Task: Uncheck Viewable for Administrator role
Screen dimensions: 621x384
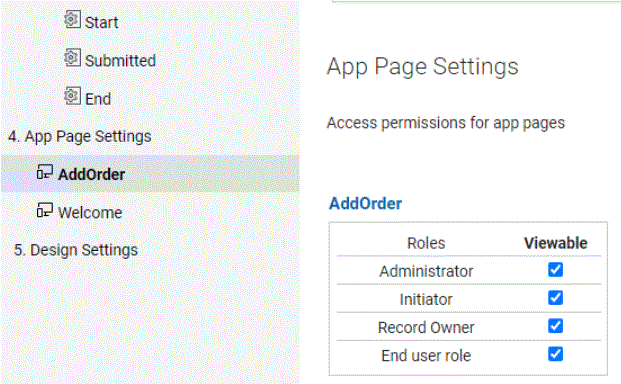Action: coord(555,270)
